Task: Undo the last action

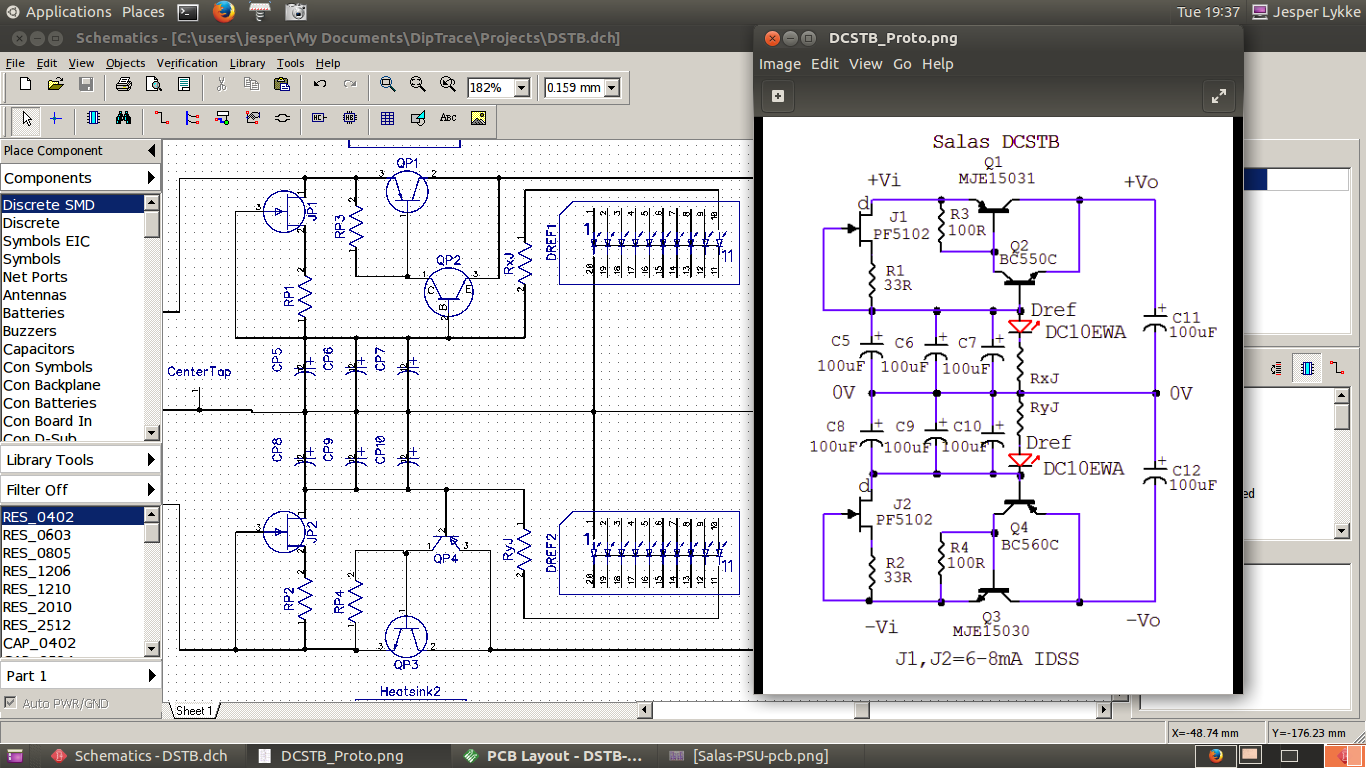Action: tap(320, 86)
